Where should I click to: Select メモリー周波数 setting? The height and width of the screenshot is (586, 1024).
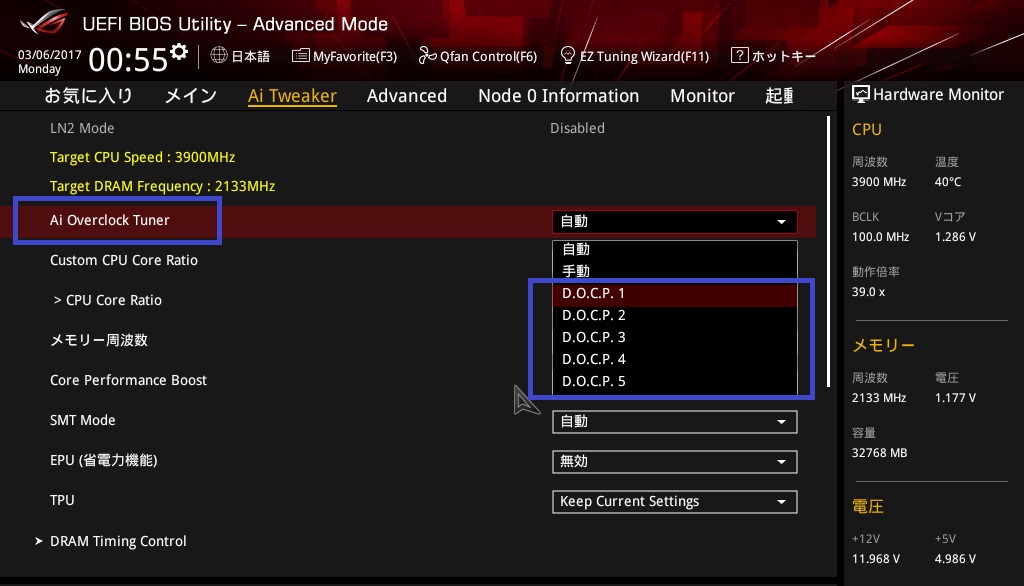click(99, 340)
